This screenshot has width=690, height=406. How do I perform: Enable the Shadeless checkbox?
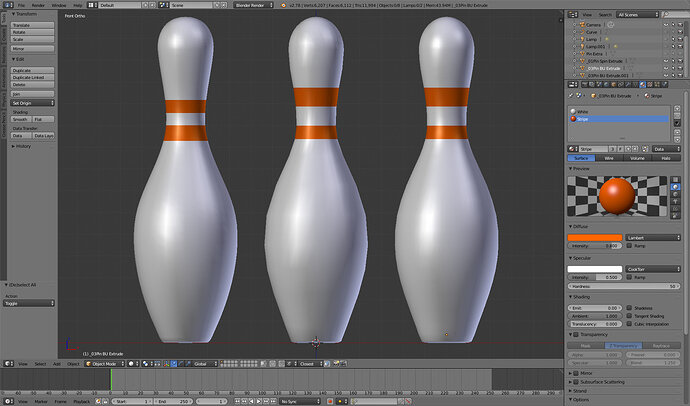629,308
